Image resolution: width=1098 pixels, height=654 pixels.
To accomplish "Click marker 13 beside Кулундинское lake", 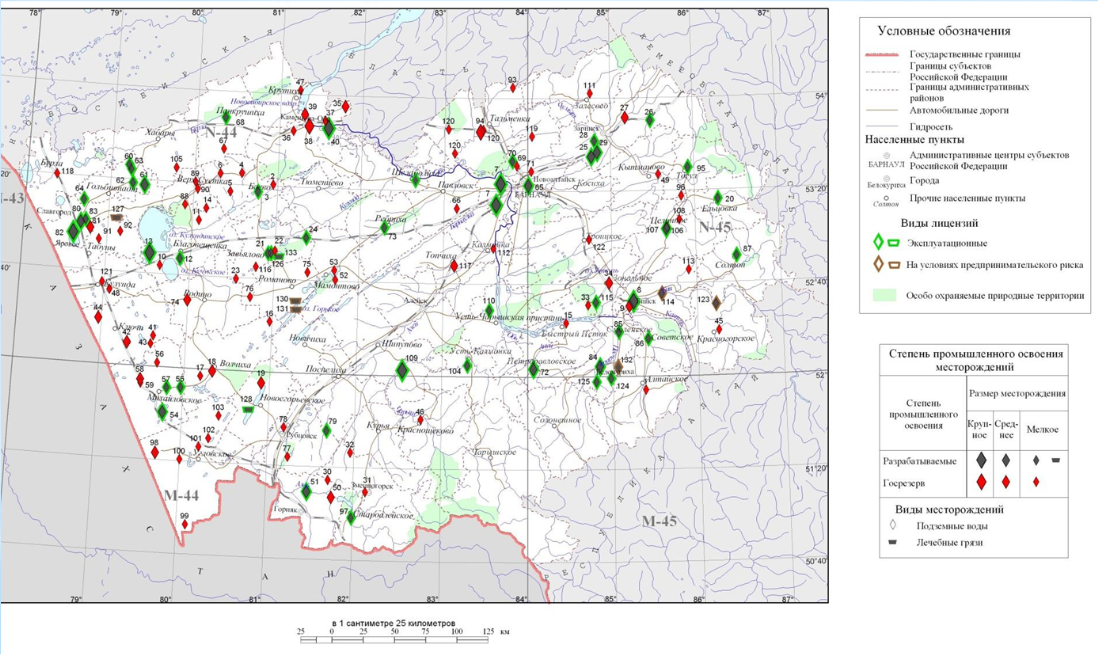I will click(x=149, y=253).
